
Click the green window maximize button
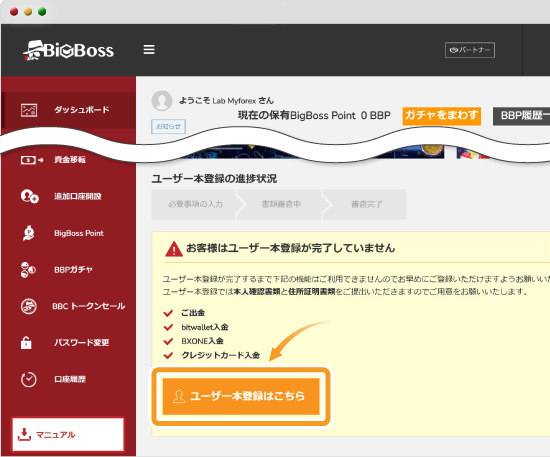tap(42, 12)
